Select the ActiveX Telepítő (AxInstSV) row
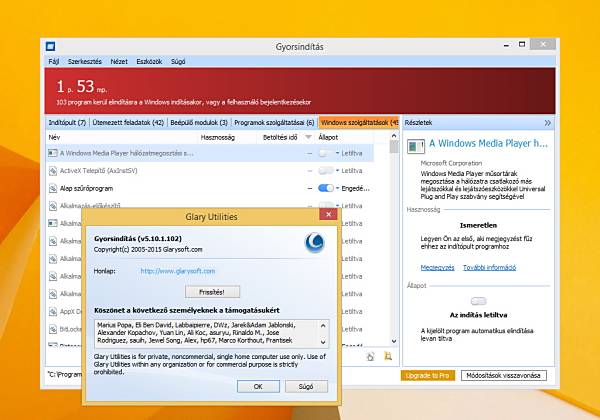600x420 pixels. 210,171
